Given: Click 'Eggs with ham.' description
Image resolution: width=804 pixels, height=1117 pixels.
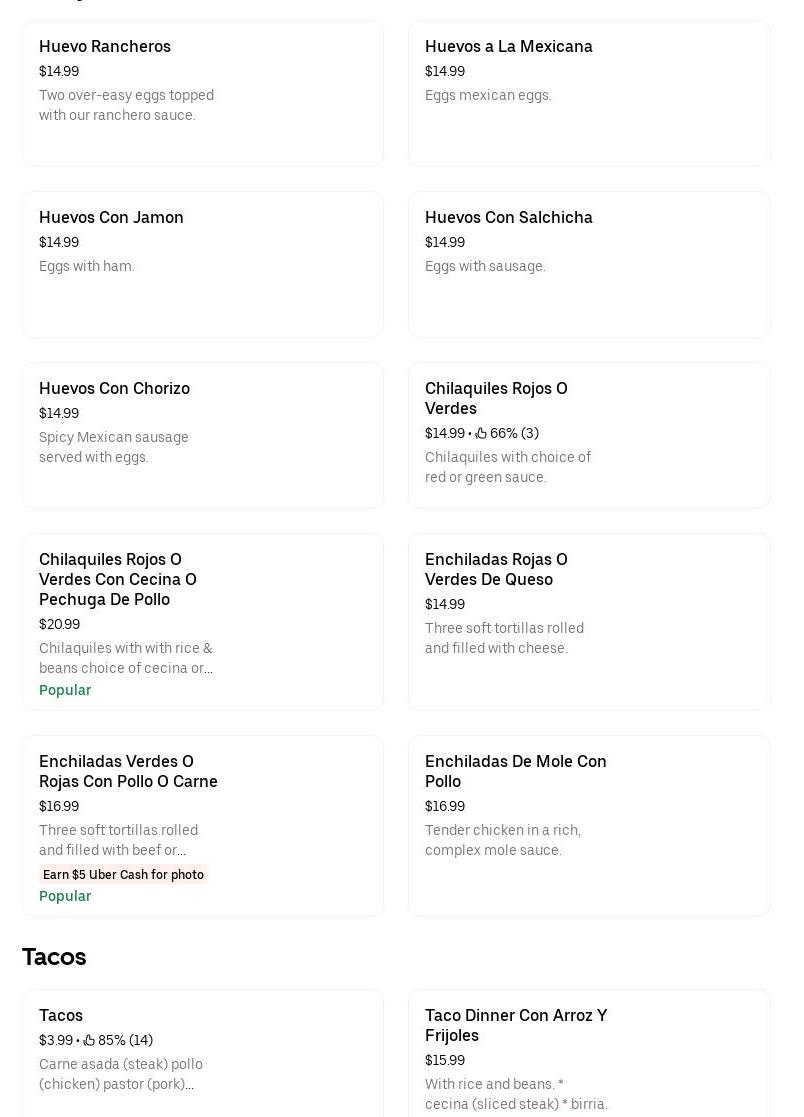Looking at the screenshot, I should (x=86, y=266).
